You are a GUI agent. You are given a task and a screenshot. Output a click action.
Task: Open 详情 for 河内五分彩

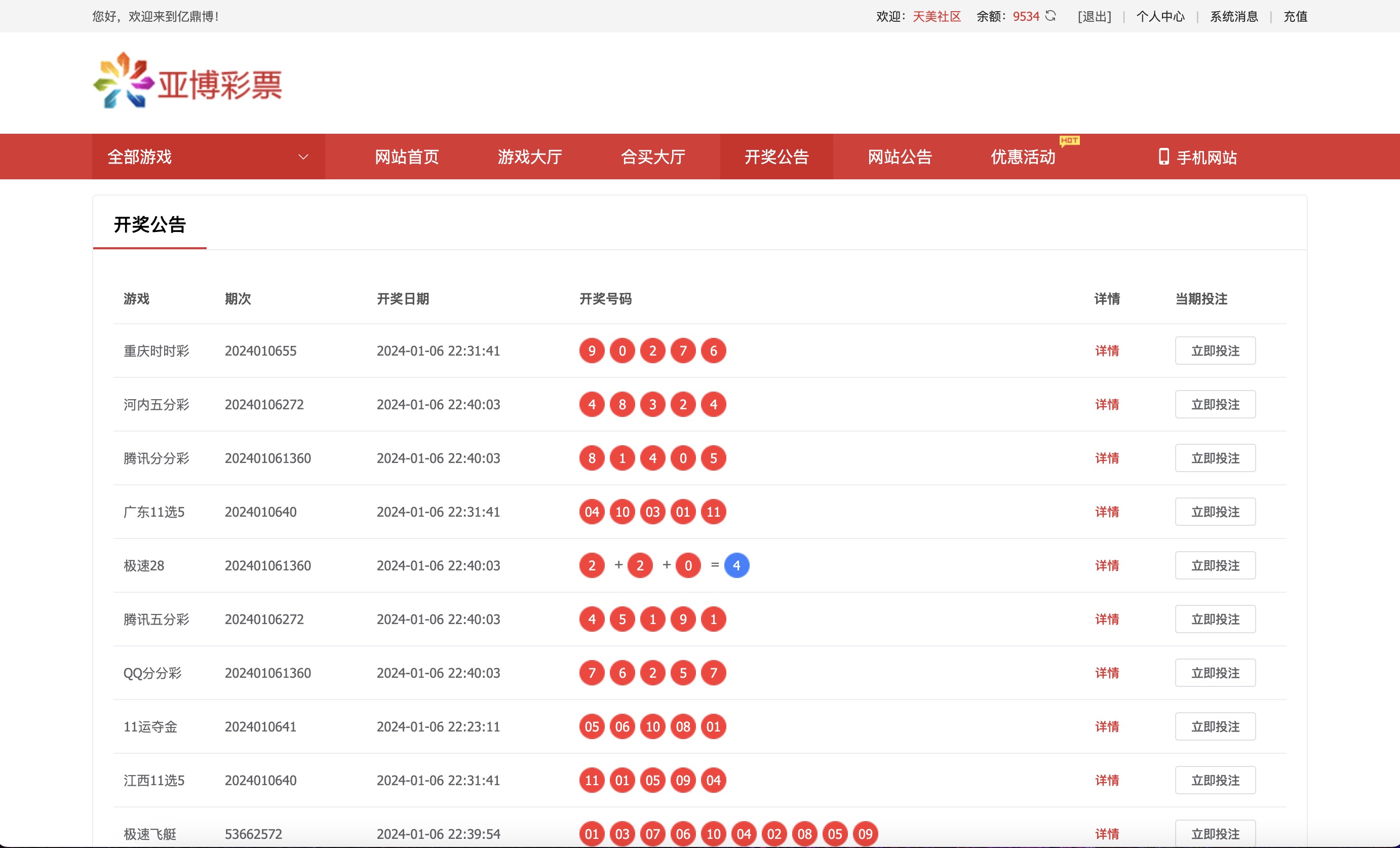point(1107,405)
